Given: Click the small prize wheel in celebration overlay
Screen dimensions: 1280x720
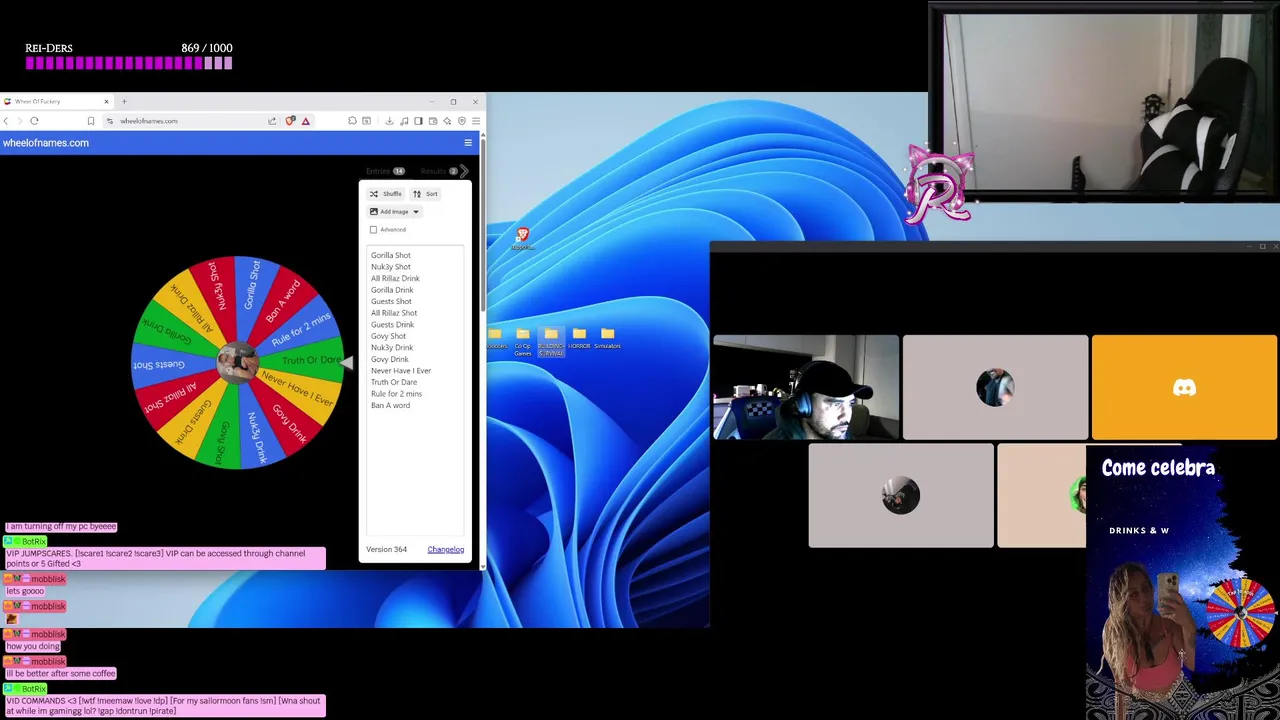Looking at the screenshot, I should (x=1241, y=613).
